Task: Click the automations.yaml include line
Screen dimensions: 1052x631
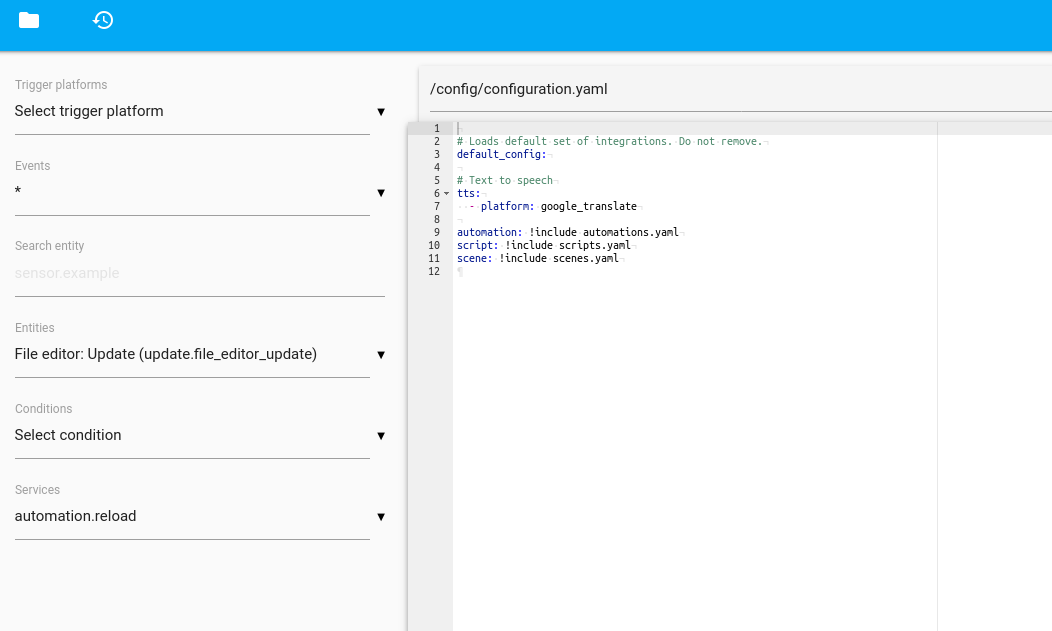Action: tap(567, 233)
